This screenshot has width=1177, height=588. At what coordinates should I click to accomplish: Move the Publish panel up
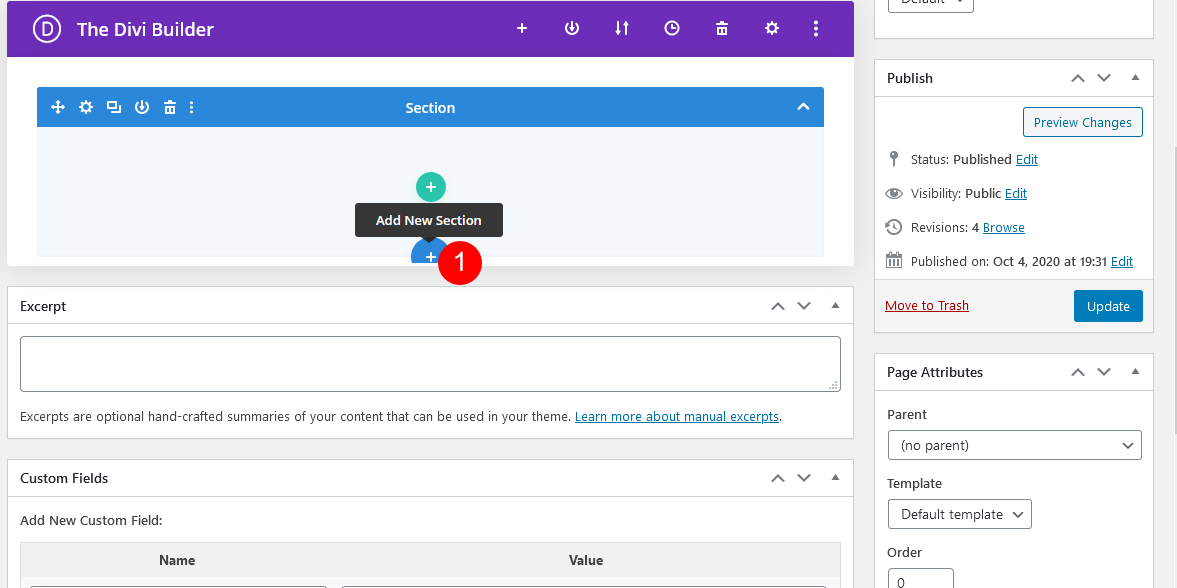click(x=1078, y=77)
